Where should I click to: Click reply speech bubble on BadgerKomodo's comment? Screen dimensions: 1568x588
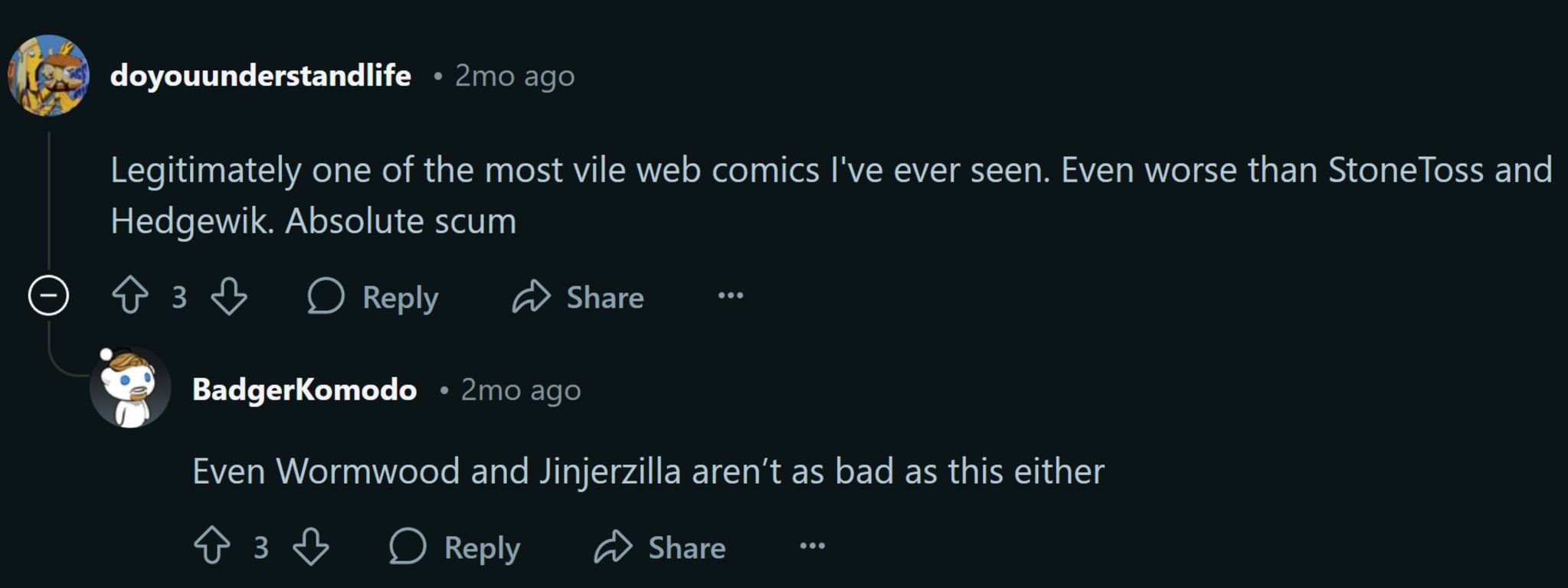click(408, 547)
